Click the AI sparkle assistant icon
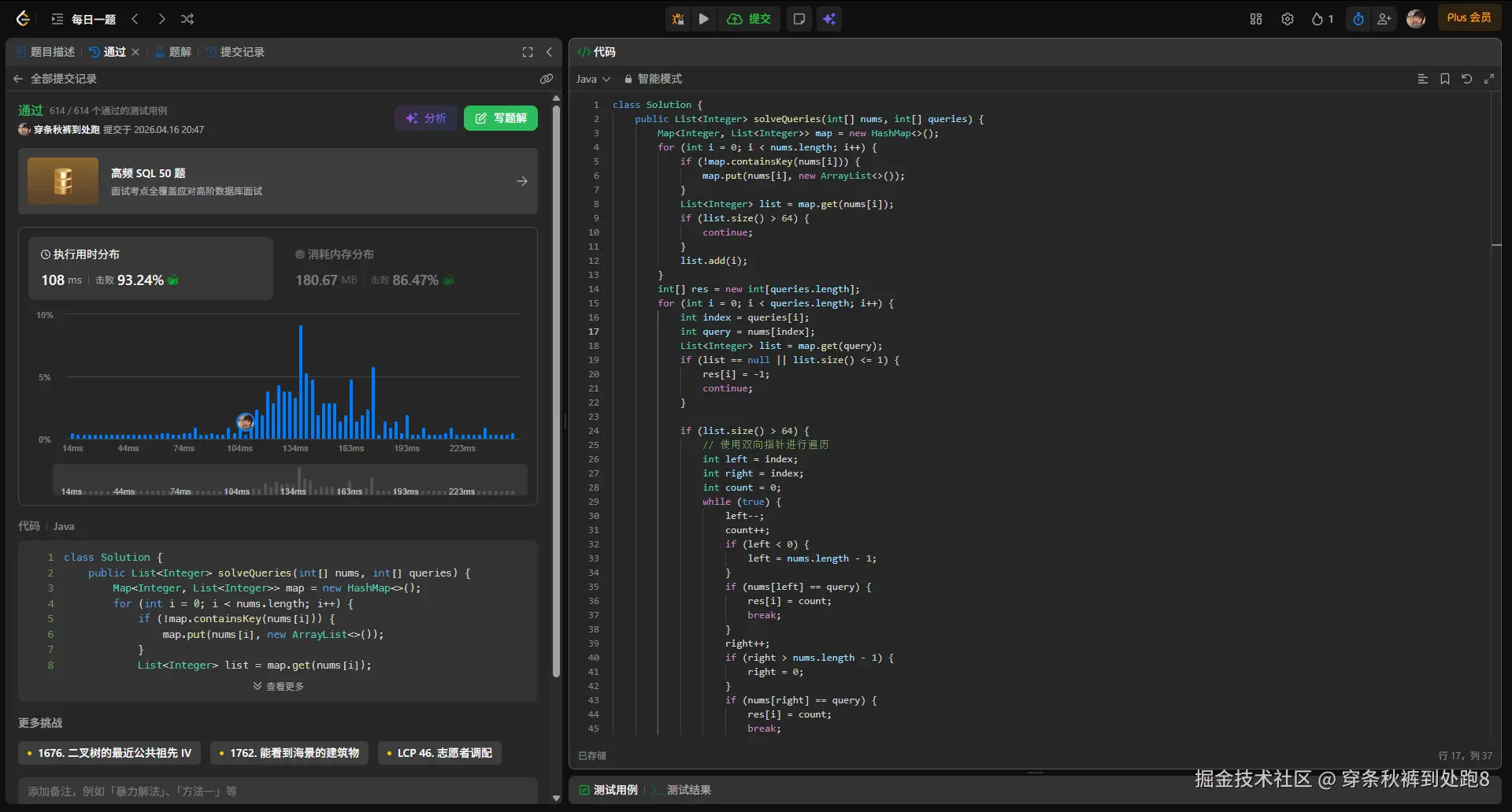The image size is (1512, 812). coord(829,19)
